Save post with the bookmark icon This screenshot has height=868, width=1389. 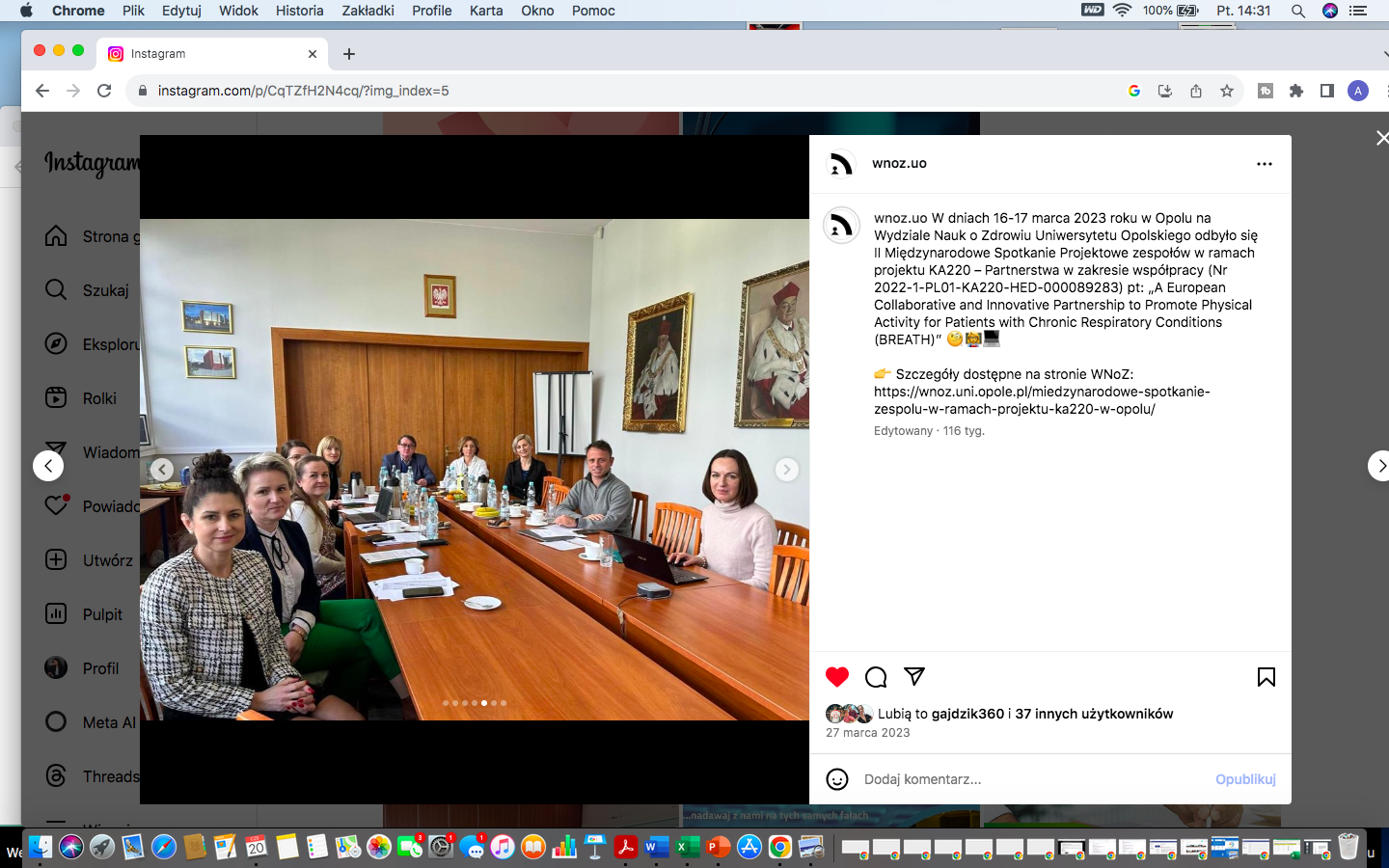pos(1266,677)
